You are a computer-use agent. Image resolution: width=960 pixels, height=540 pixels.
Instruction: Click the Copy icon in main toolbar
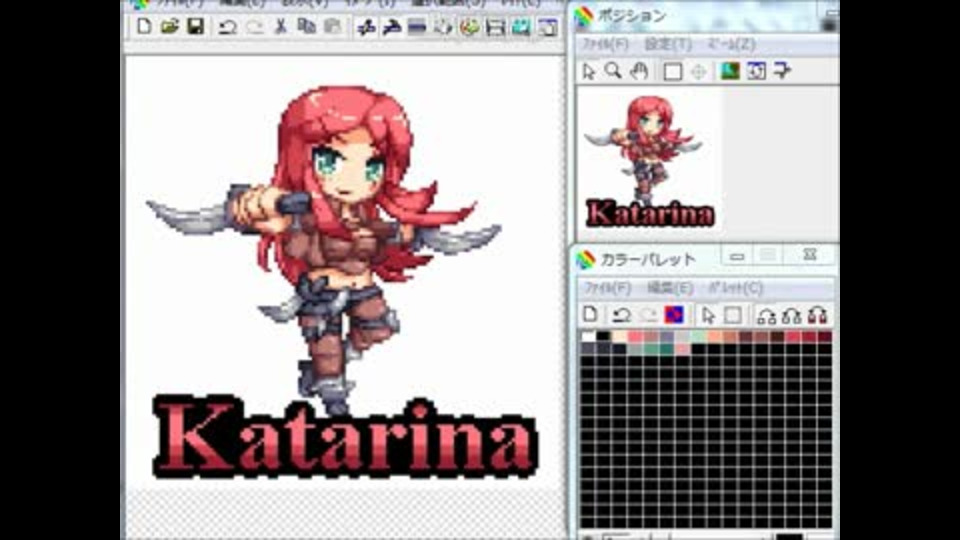pos(306,26)
